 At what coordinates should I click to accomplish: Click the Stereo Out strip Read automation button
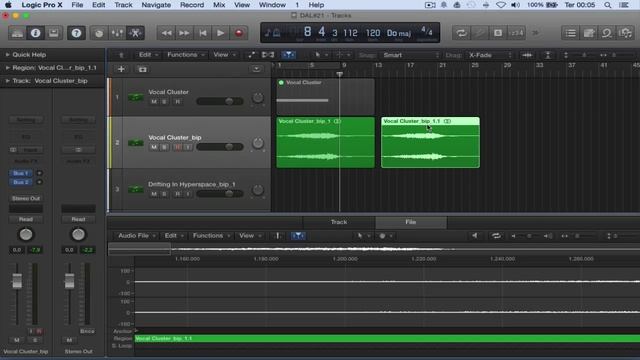pos(78,219)
